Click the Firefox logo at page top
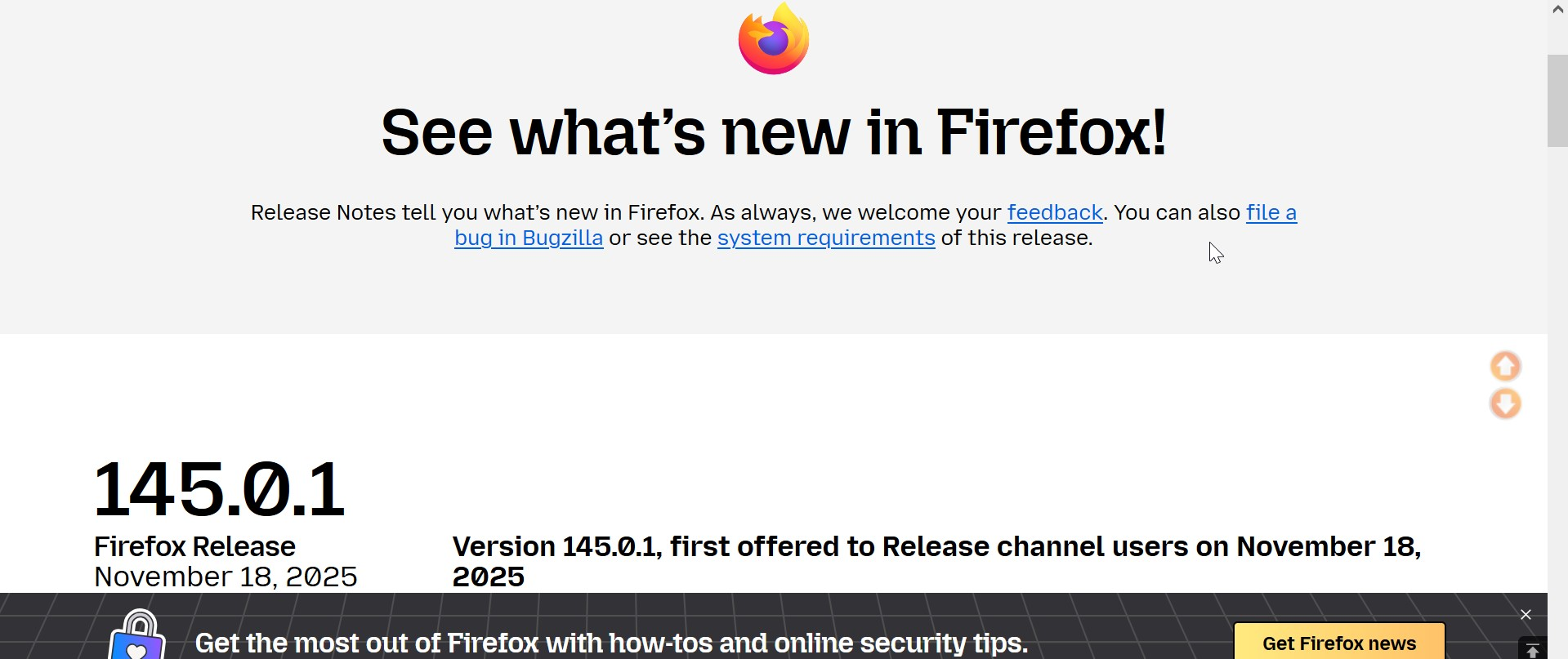Screen dimensions: 1568x659 pos(773,39)
